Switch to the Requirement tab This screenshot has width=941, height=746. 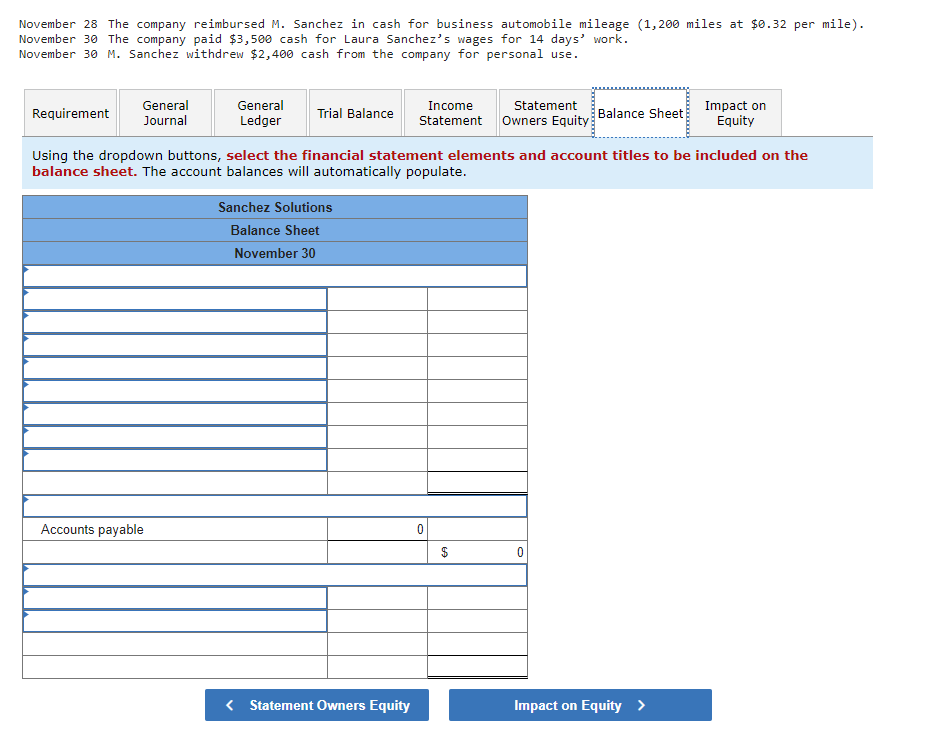70,113
